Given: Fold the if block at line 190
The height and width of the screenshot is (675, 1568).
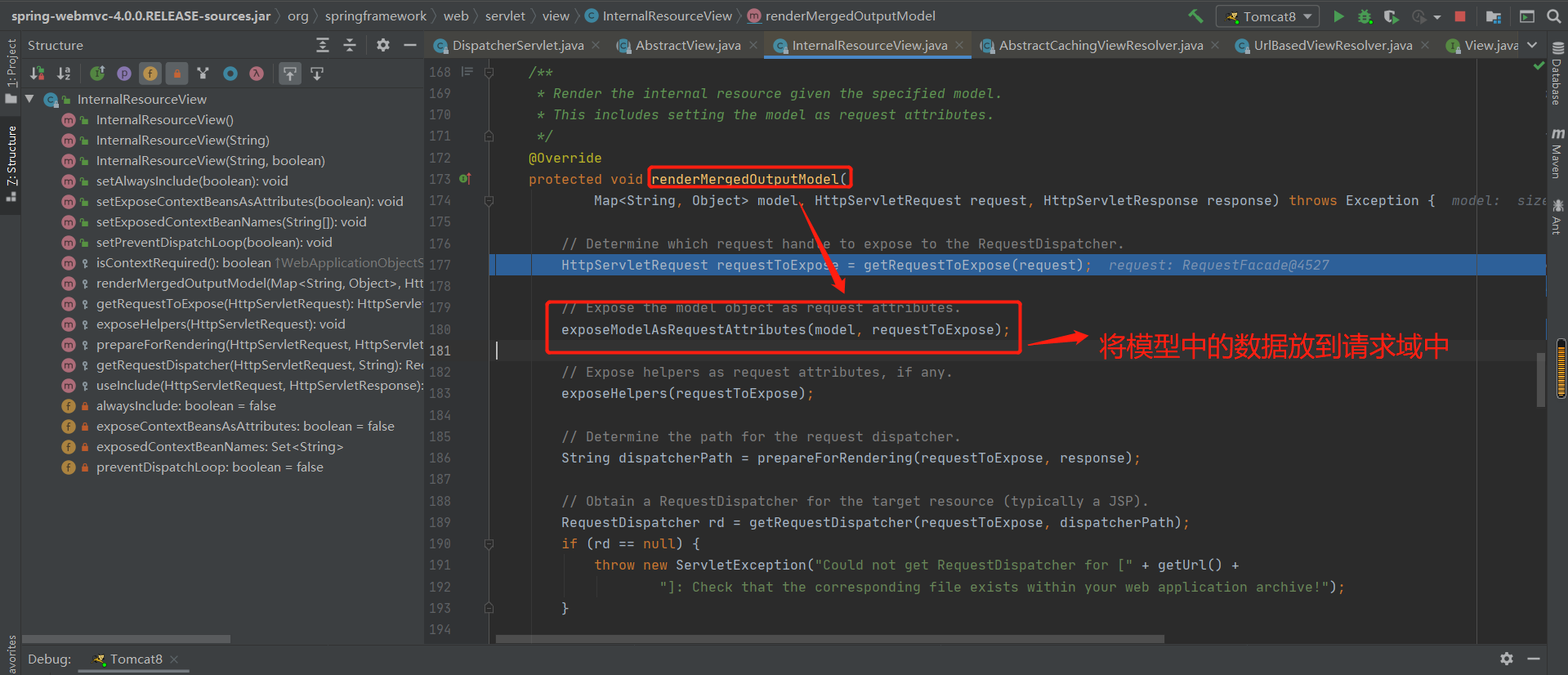Looking at the screenshot, I should 489,543.
